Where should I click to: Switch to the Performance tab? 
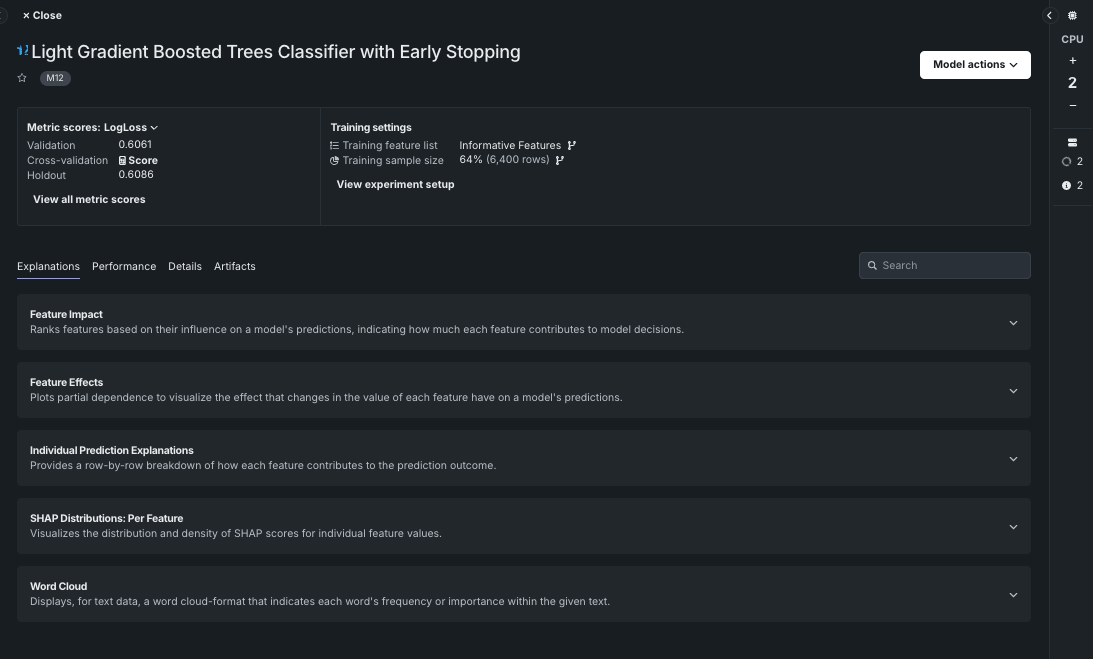(x=124, y=266)
